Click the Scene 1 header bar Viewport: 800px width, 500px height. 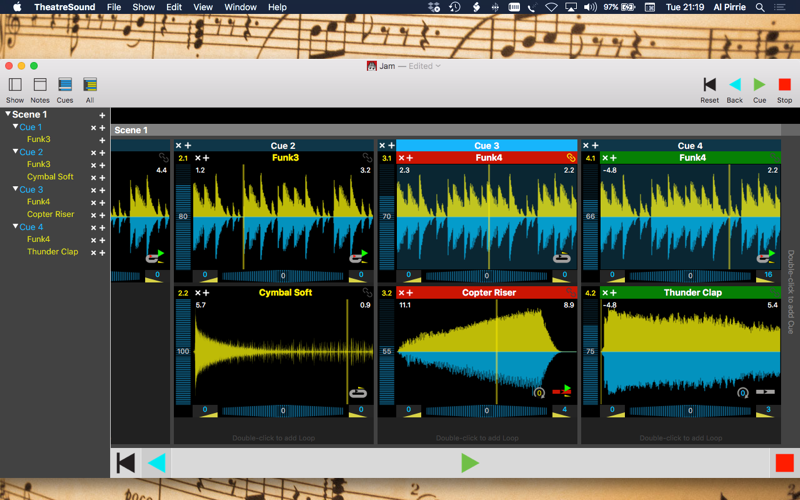446,130
